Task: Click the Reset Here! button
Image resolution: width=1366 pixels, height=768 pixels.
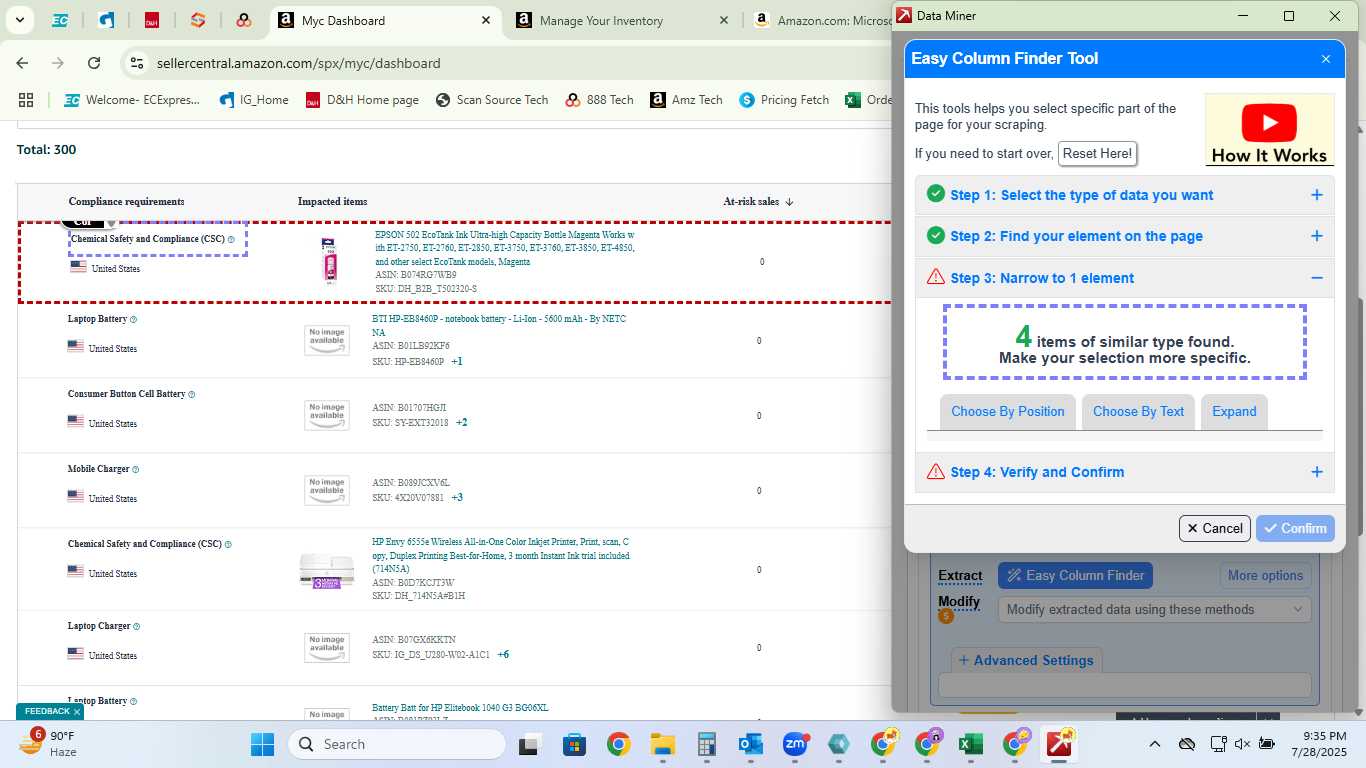Action: pyautogui.click(x=1097, y=154)
